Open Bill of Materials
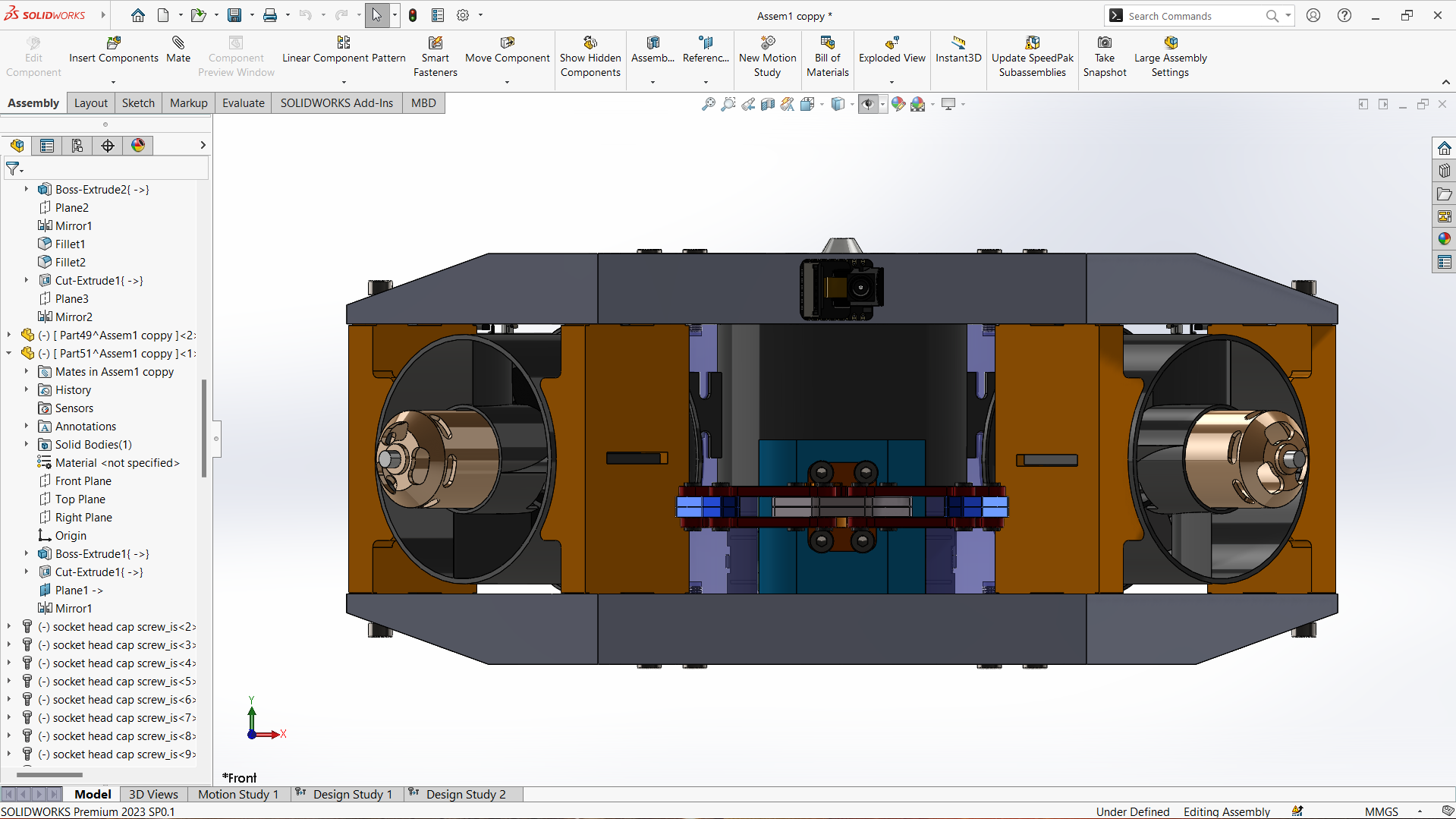Image resolution: width=1456 pixels, height=819 pixels. click(x=827, y=43)
